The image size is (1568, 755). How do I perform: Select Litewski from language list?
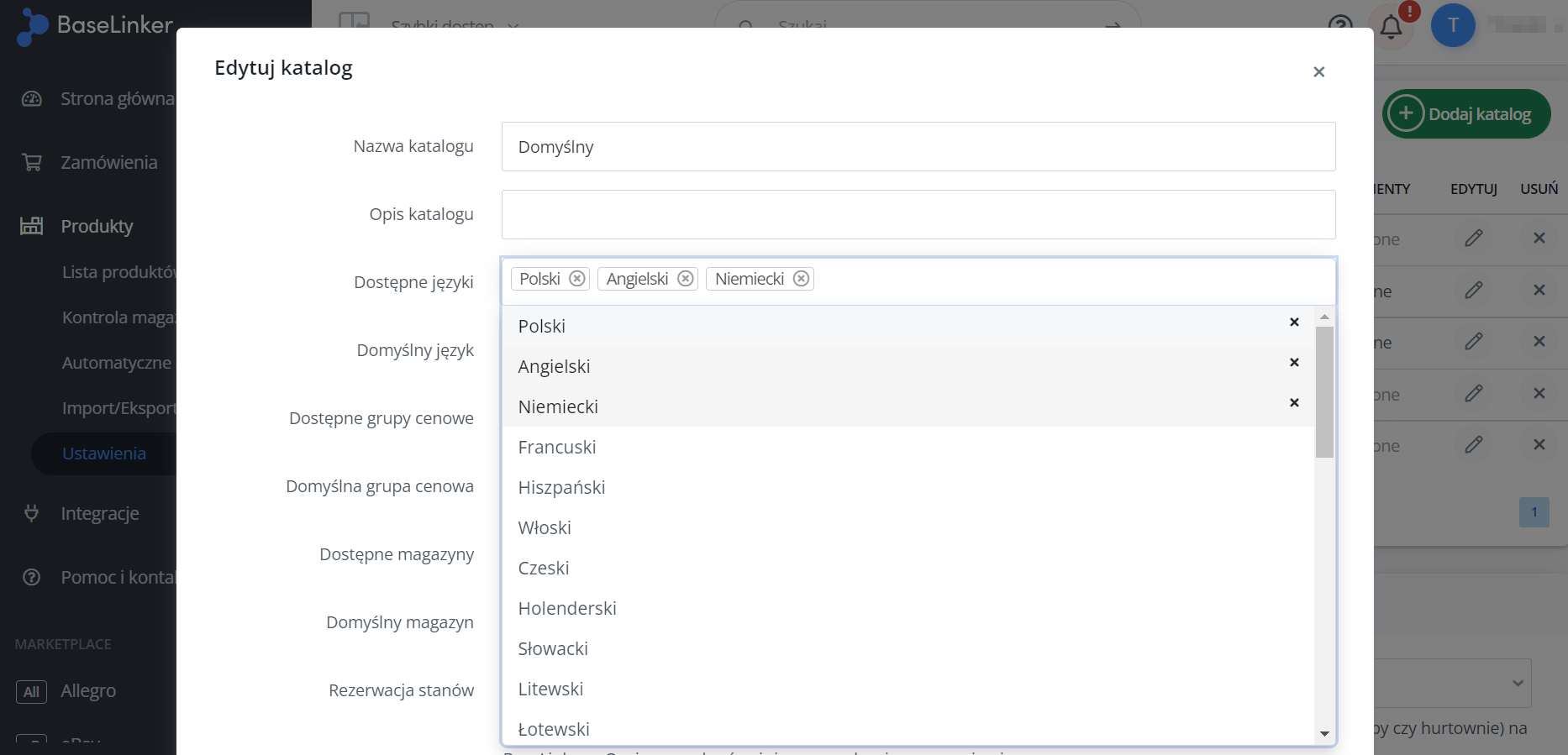(908, 689)
